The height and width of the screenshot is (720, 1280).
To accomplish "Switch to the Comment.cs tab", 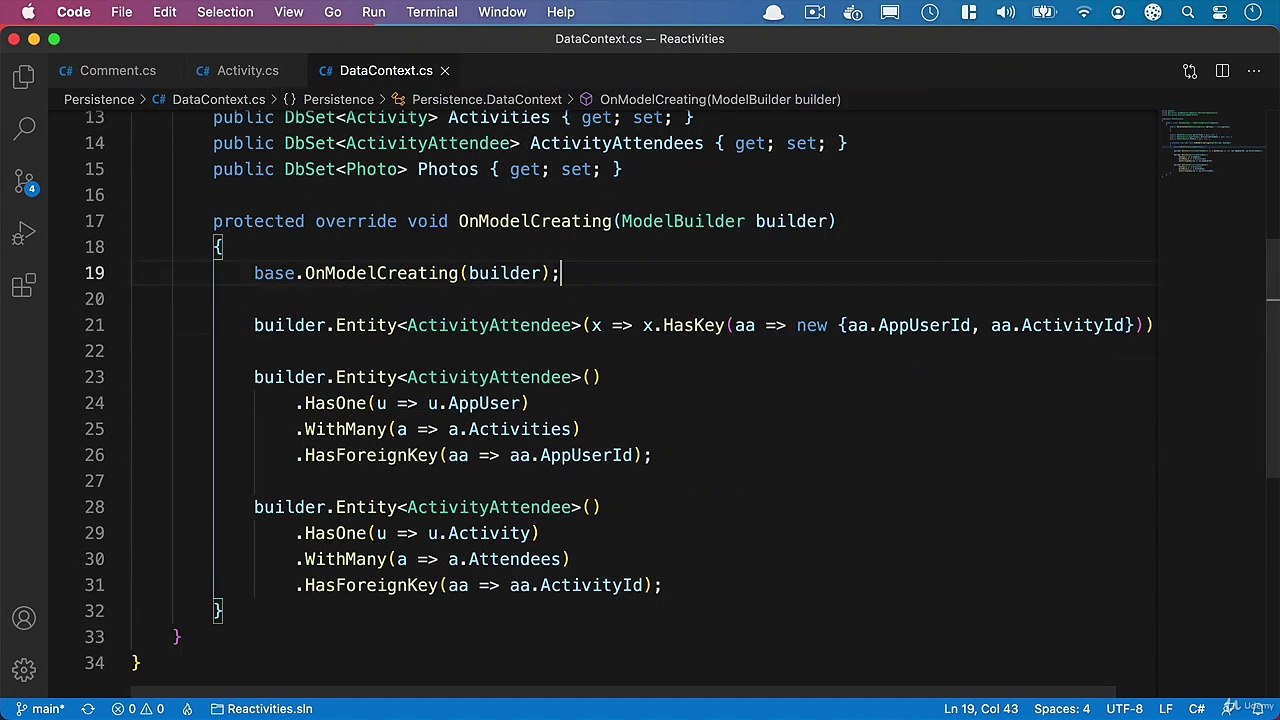I will 108,71.
